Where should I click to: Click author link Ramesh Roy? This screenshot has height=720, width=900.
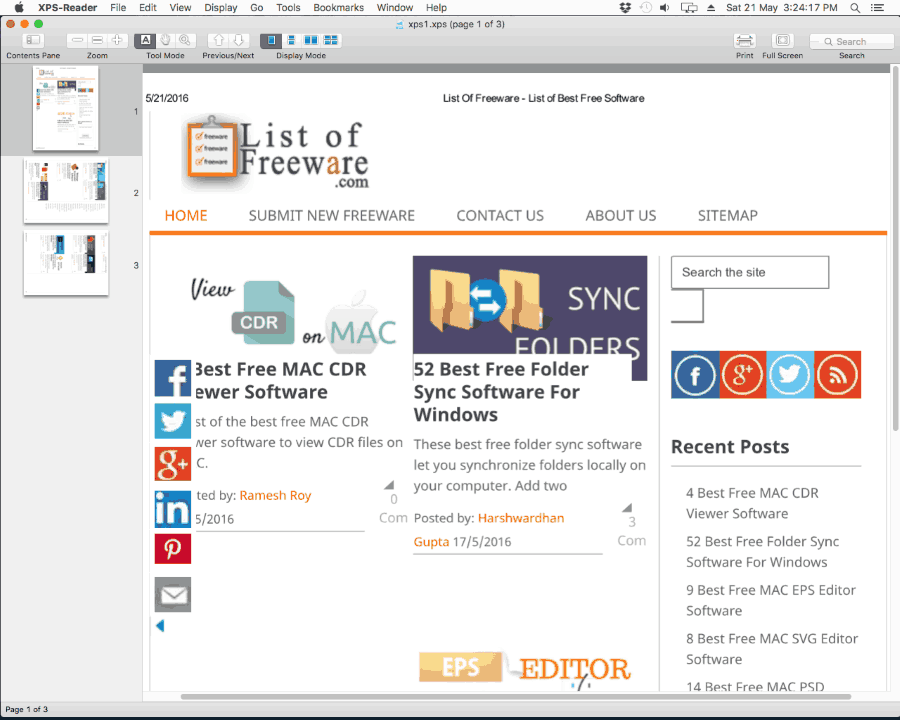tap(275, 496)
